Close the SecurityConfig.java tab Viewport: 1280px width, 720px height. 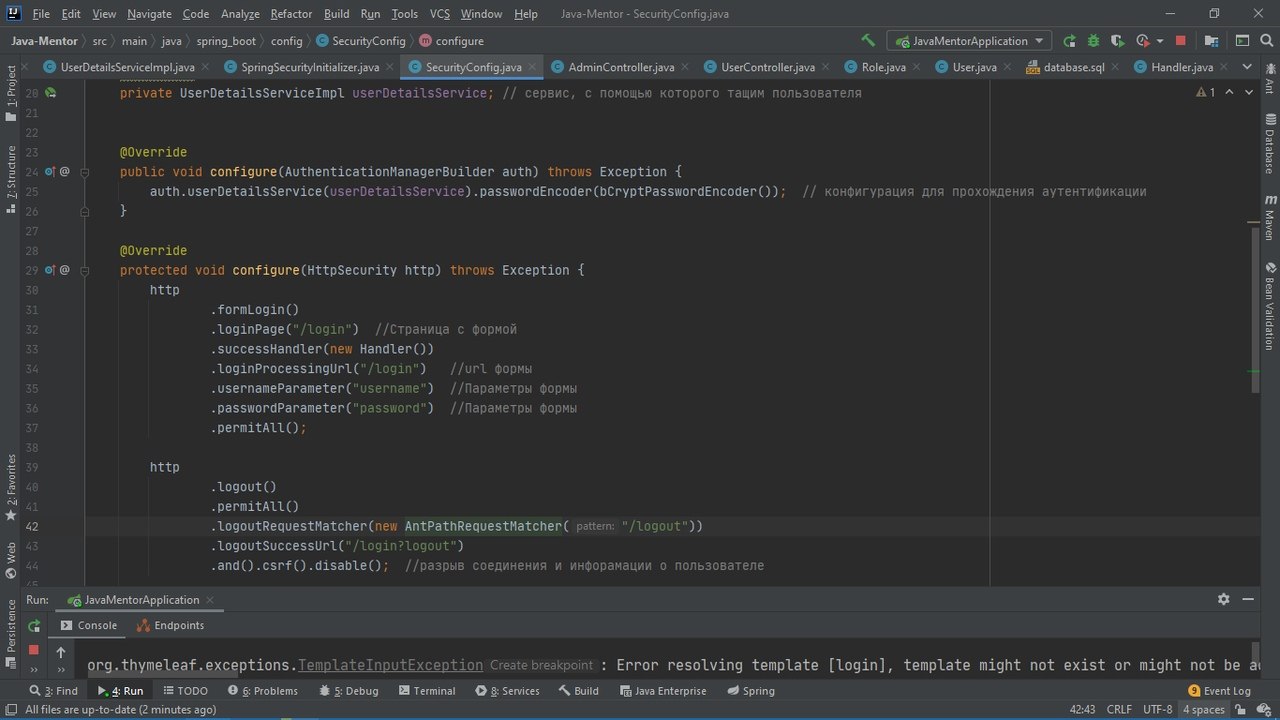coord(532,67)
